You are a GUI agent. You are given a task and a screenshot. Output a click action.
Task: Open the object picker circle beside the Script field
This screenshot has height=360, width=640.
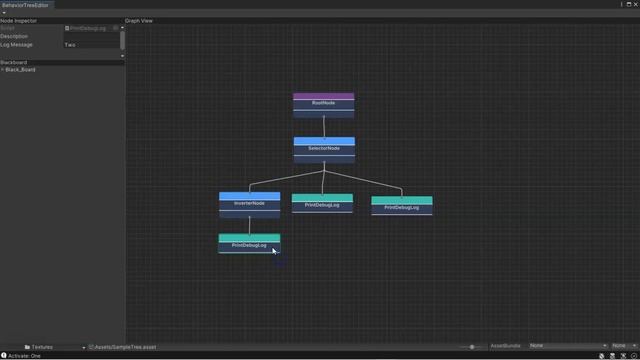pos(116,28)
